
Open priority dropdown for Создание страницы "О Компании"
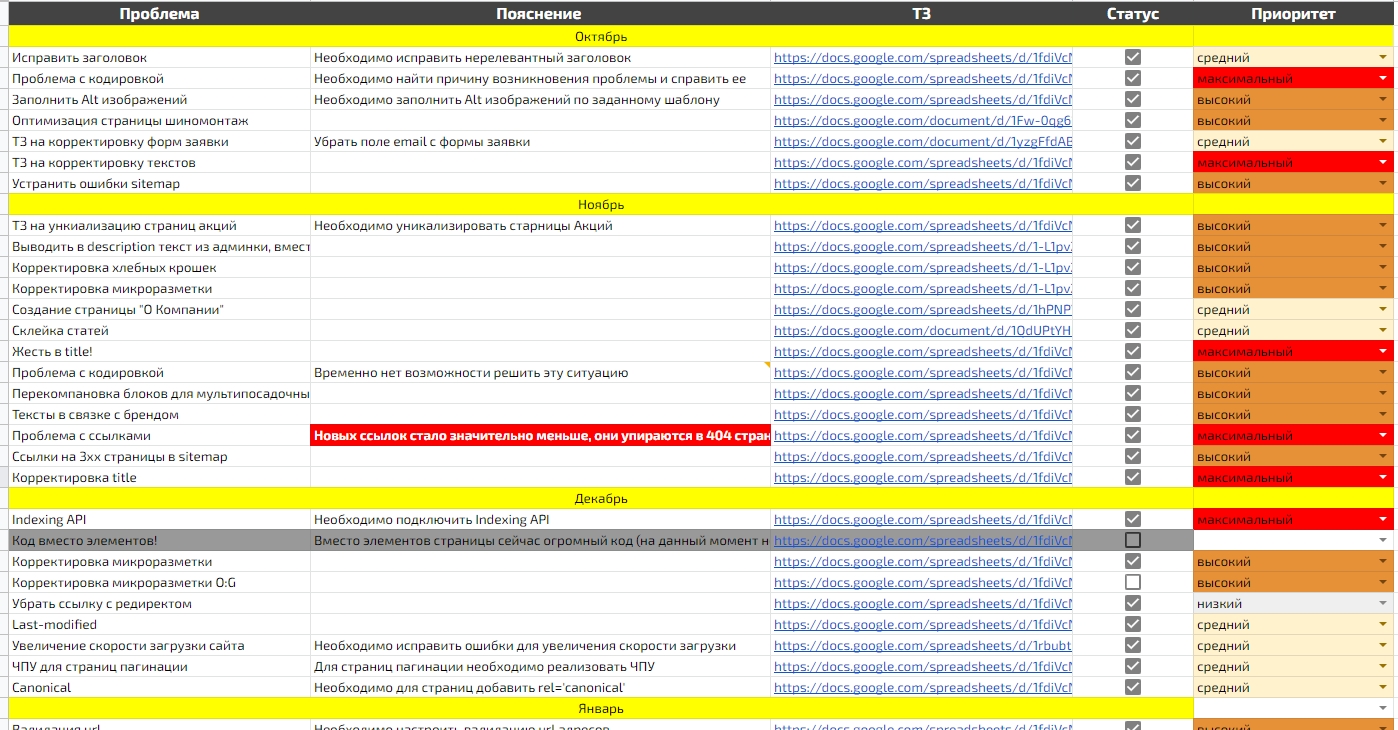pyautogui.click(x=1383, y=310)
